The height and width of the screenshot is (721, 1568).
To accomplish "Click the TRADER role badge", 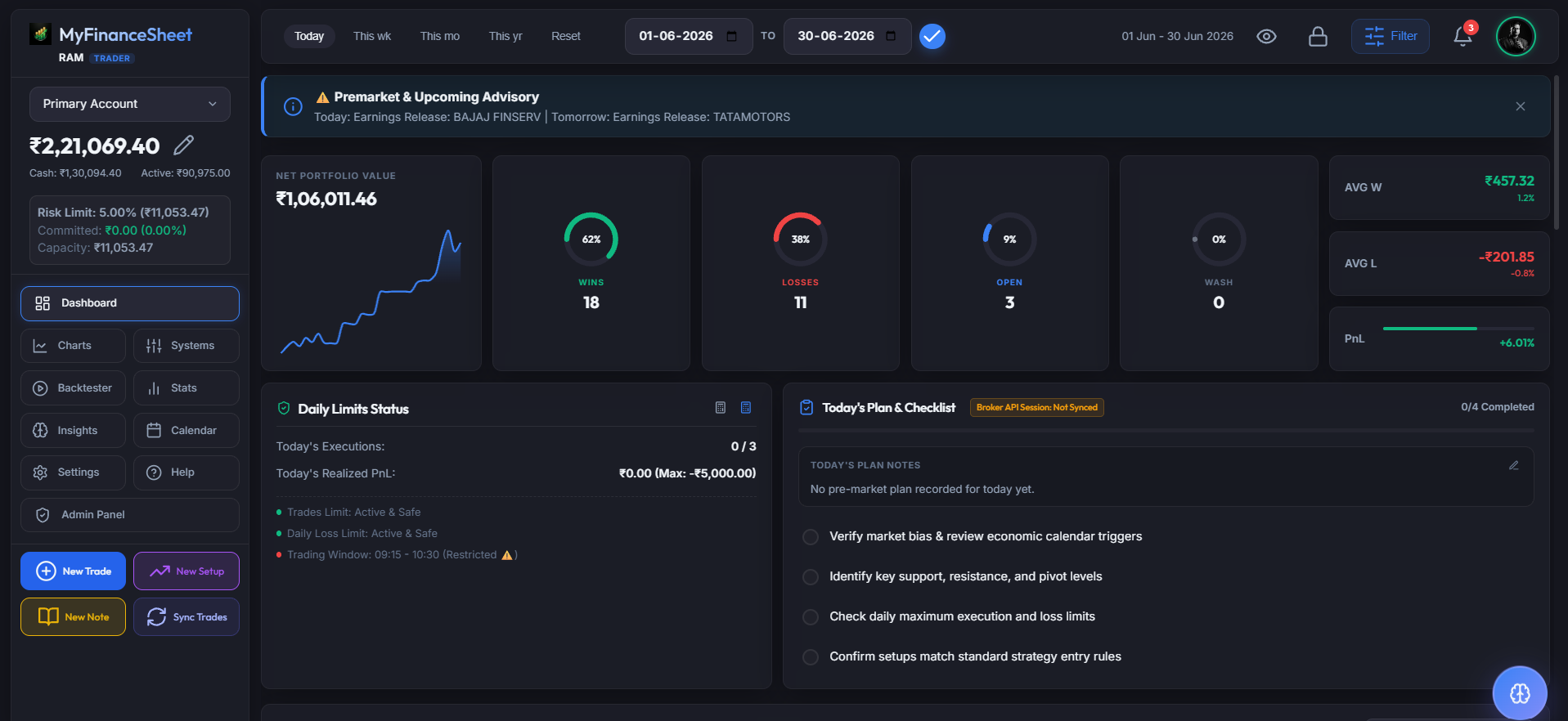I will click(x=112, y=58).
